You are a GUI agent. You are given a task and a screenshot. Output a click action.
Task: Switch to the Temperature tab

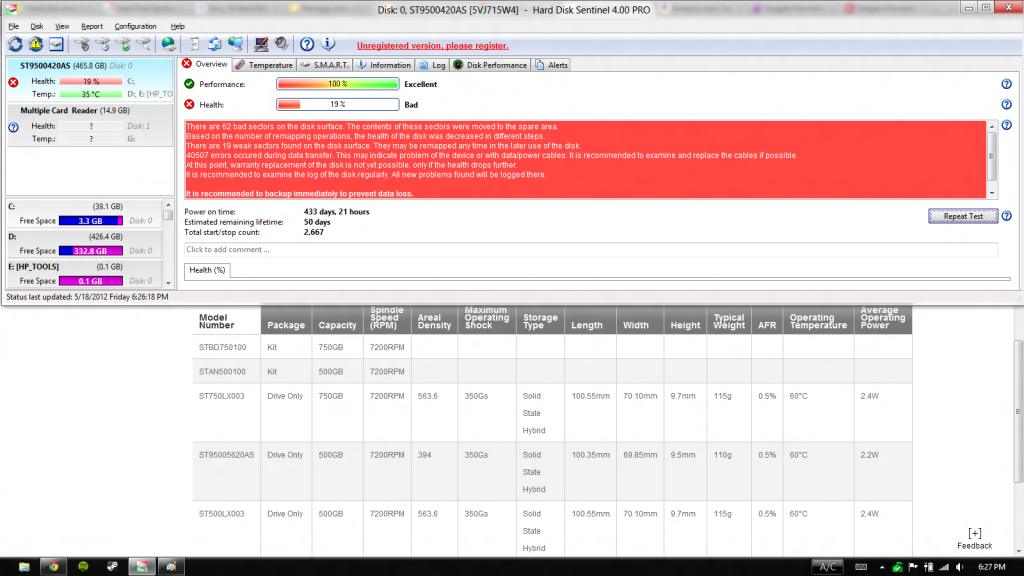[264, 65]
